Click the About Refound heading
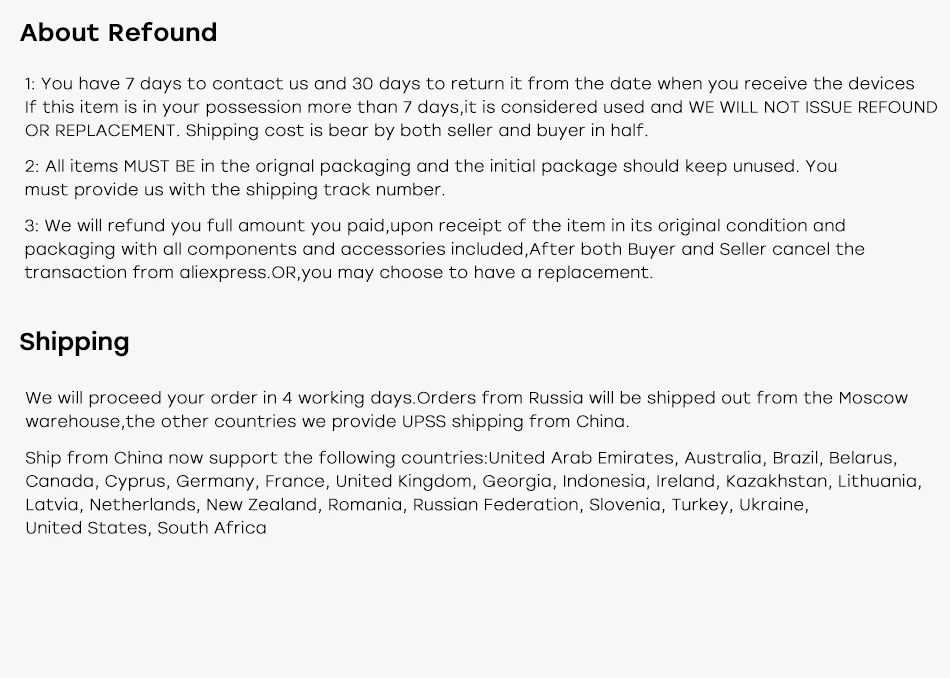The width and height of the screenshot is (950, 678). tap(118, 33)
